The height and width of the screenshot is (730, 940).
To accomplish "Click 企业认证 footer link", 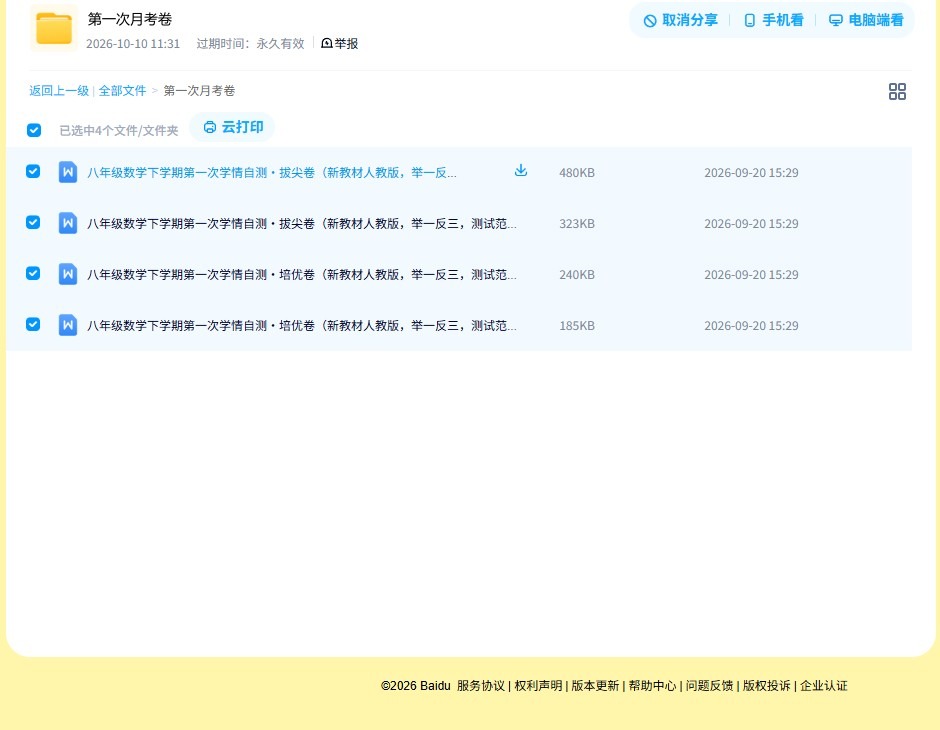I will click(x=824, y=686).
